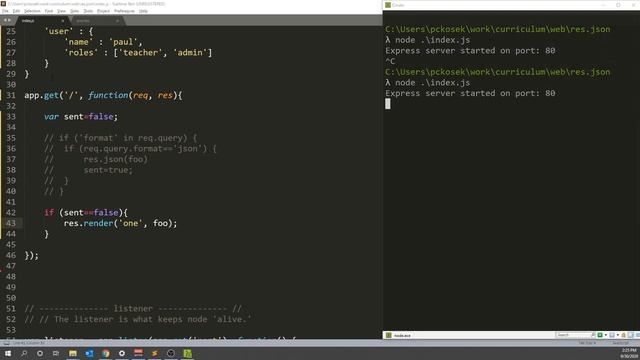Close the index.js tab
Viewport: 640px width, 360px height.
(x=63, y=20)
